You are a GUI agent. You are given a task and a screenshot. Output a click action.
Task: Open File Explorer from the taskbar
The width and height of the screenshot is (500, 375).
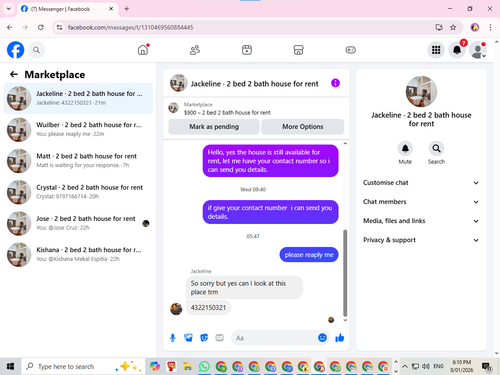pos(188,366)
